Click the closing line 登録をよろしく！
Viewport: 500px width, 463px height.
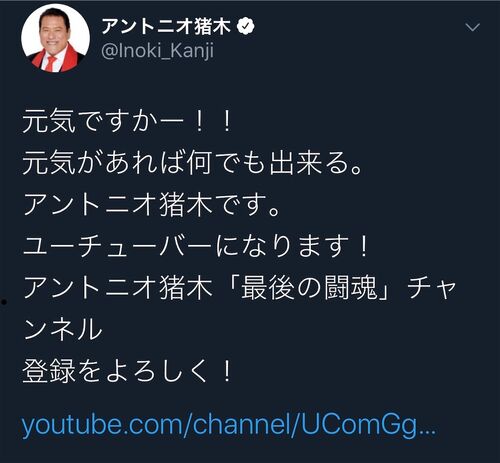127,371
